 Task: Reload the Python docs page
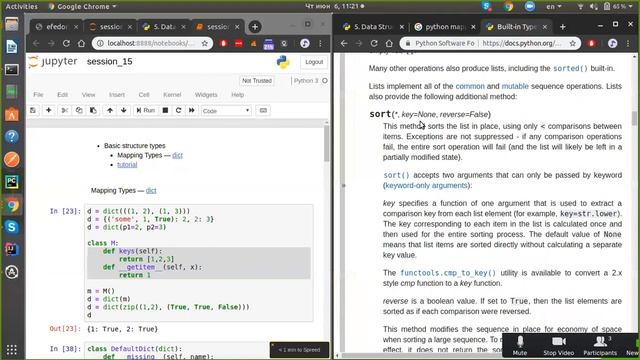click(374, 43)
